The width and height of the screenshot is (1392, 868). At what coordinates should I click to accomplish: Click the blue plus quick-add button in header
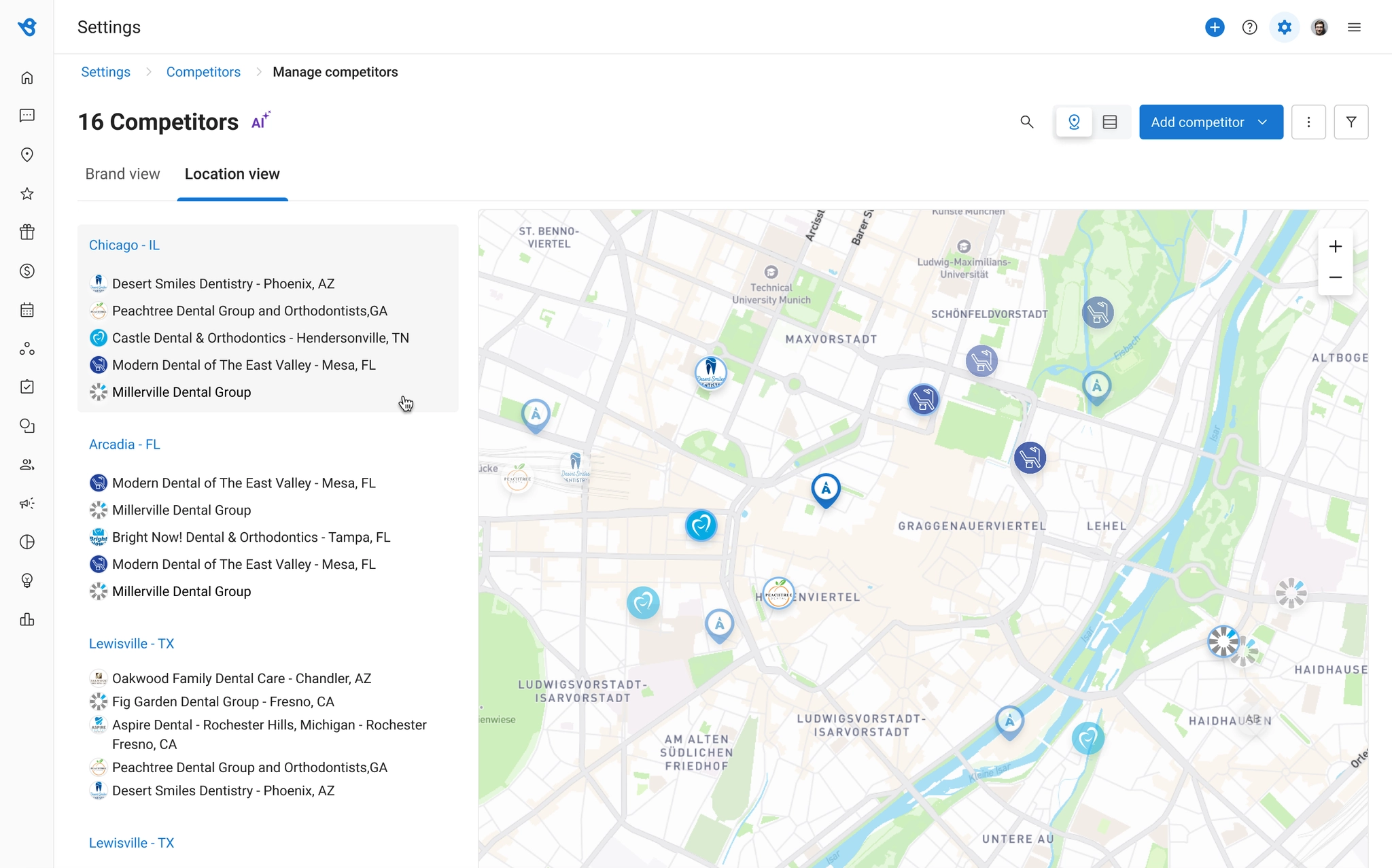(1215, 27)
